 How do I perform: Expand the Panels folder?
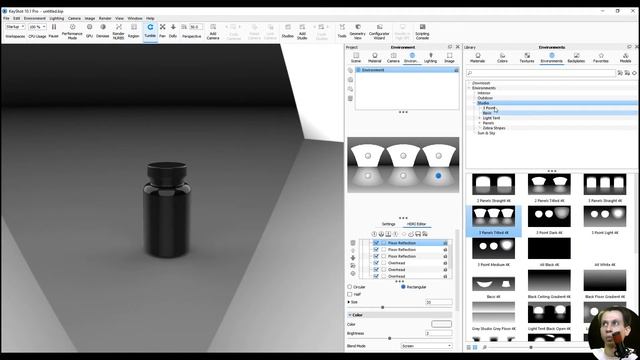point(480,123)
